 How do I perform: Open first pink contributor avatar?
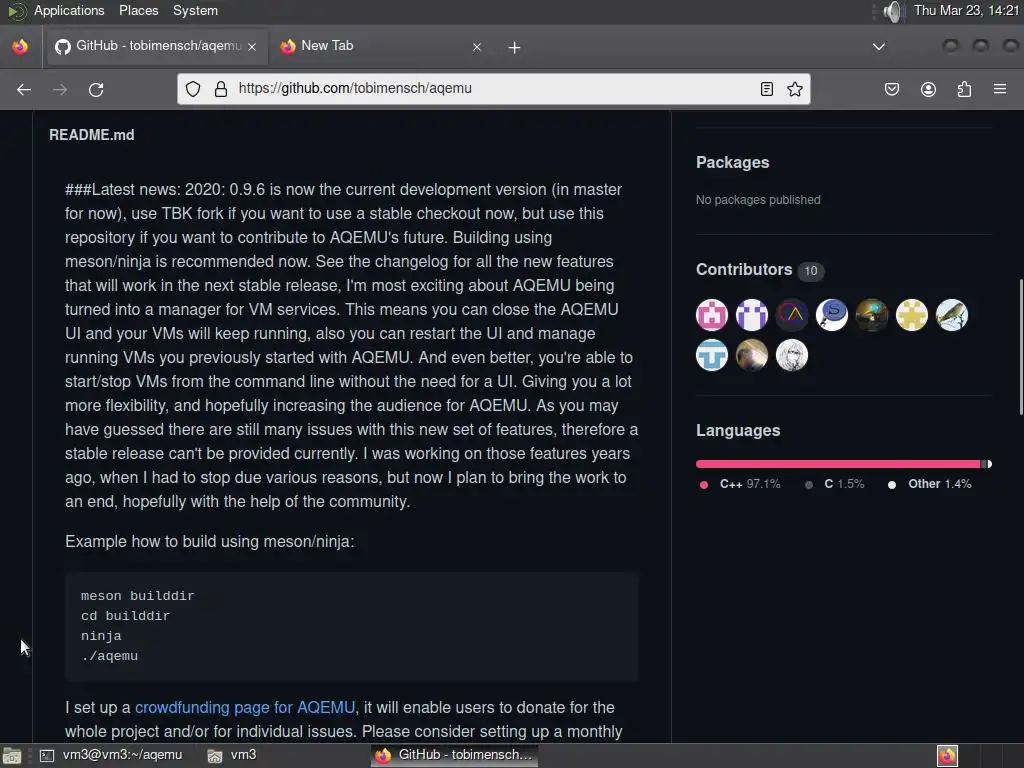click(x=712, y=315)
